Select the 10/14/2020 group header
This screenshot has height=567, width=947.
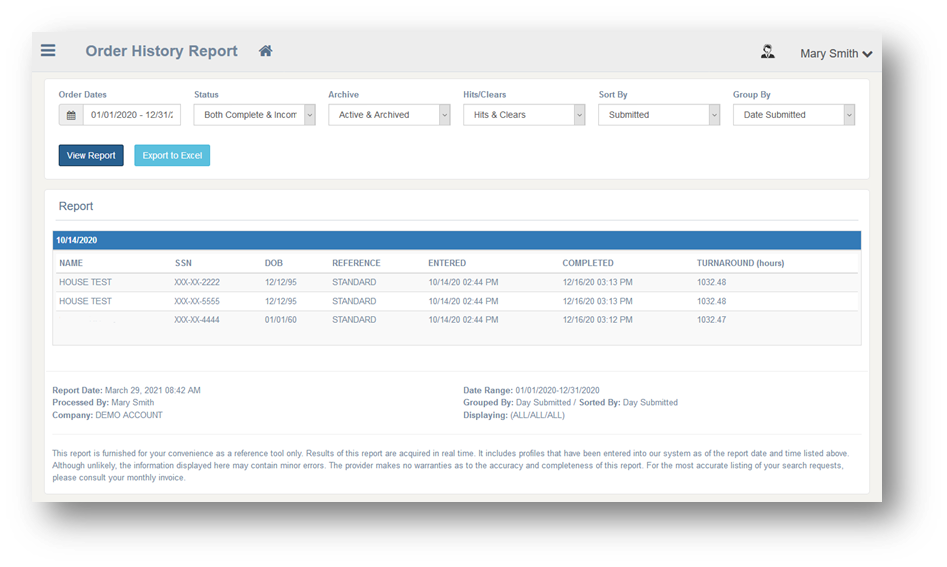pyautogui.click(x=457, y=240)
